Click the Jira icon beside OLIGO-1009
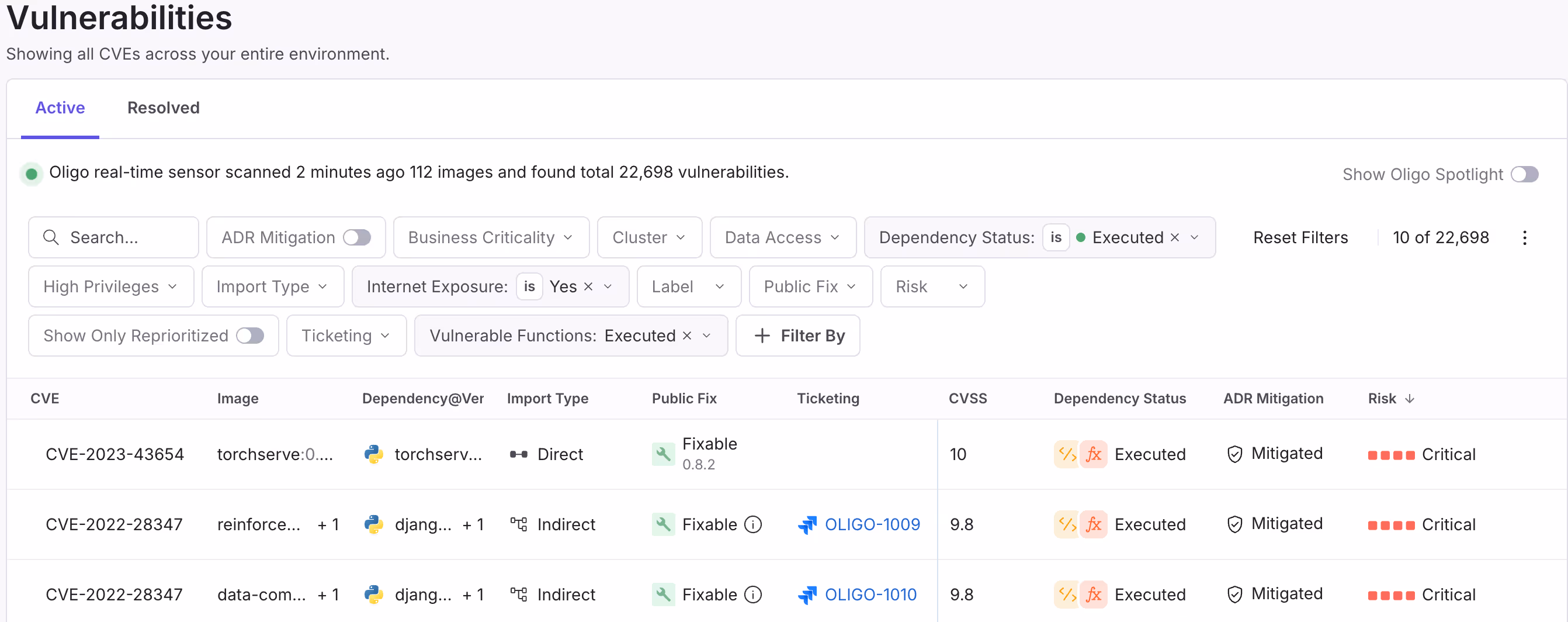Viewport: 1568px width, 622px height. coord(807,524)
